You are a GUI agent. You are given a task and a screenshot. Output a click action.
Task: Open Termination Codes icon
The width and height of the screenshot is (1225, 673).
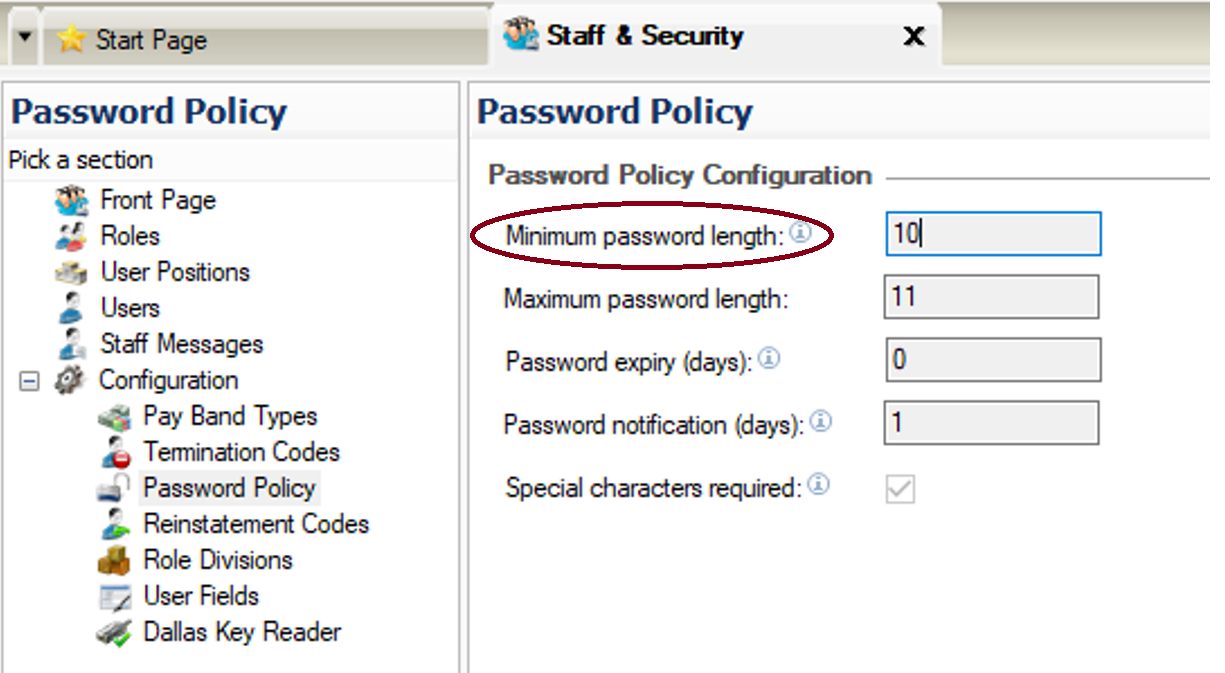click(115, 452)
